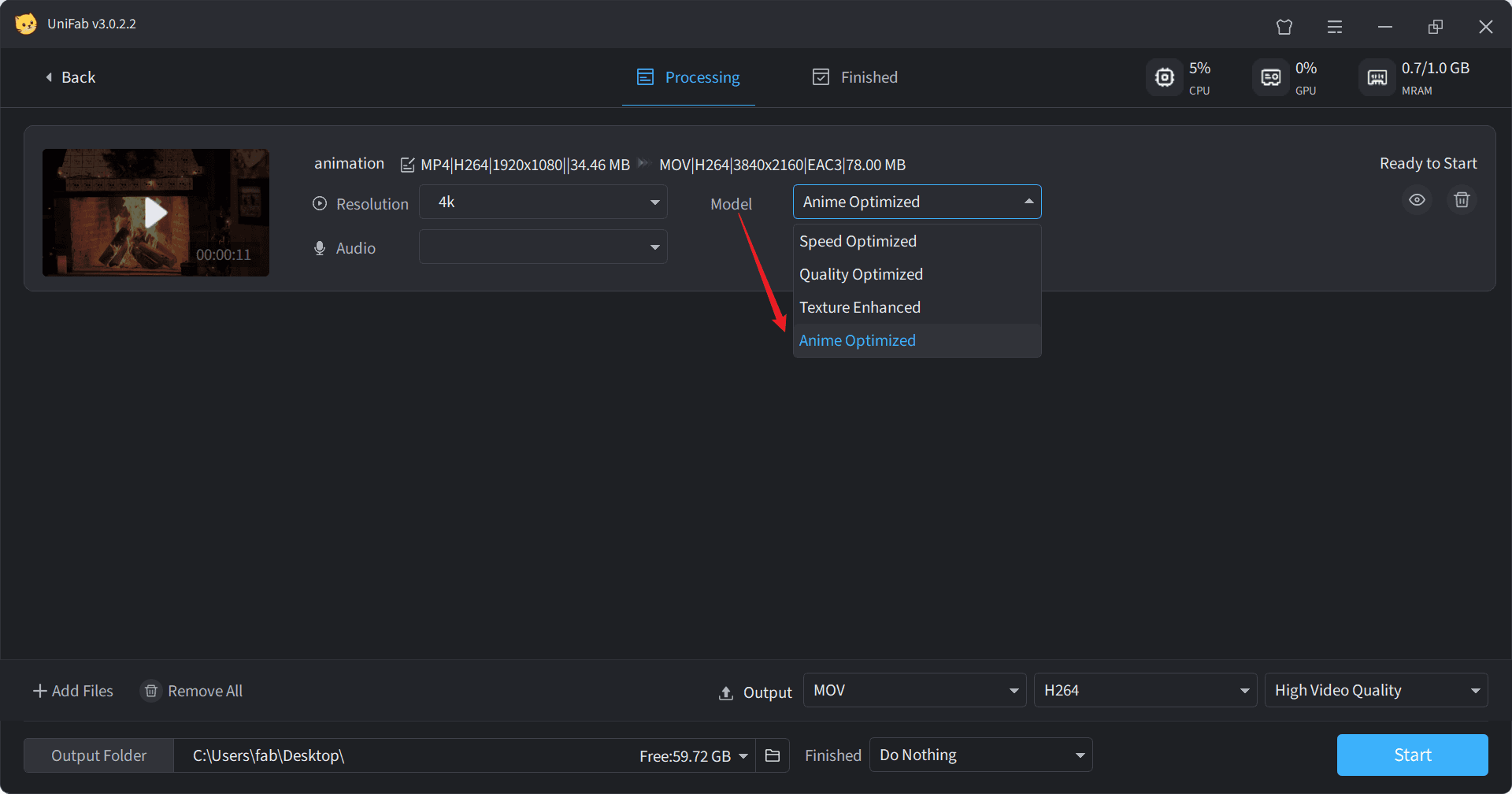Expand the Free 59.72 GB path dropdown arrow
Viewport: 1512px width, 794px height.
(743, 756)
